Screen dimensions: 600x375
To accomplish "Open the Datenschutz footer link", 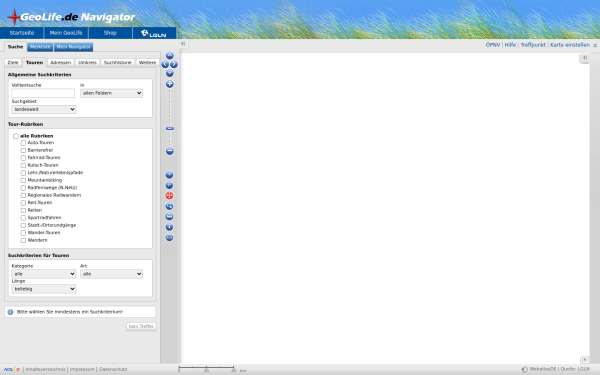I will point(113,369).
